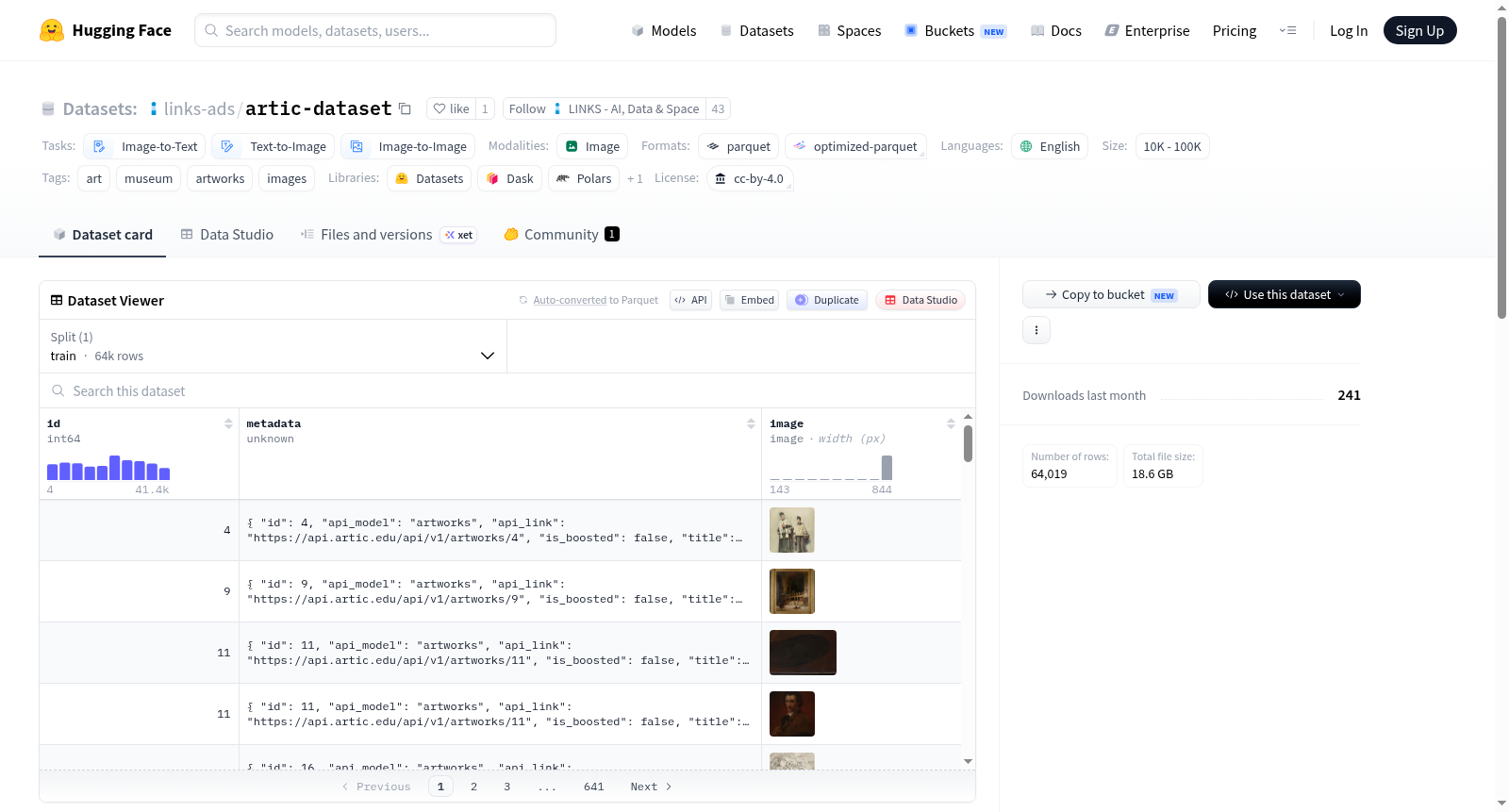
Task: Go to page 2 of rows
Action: (x=473, y=787)
